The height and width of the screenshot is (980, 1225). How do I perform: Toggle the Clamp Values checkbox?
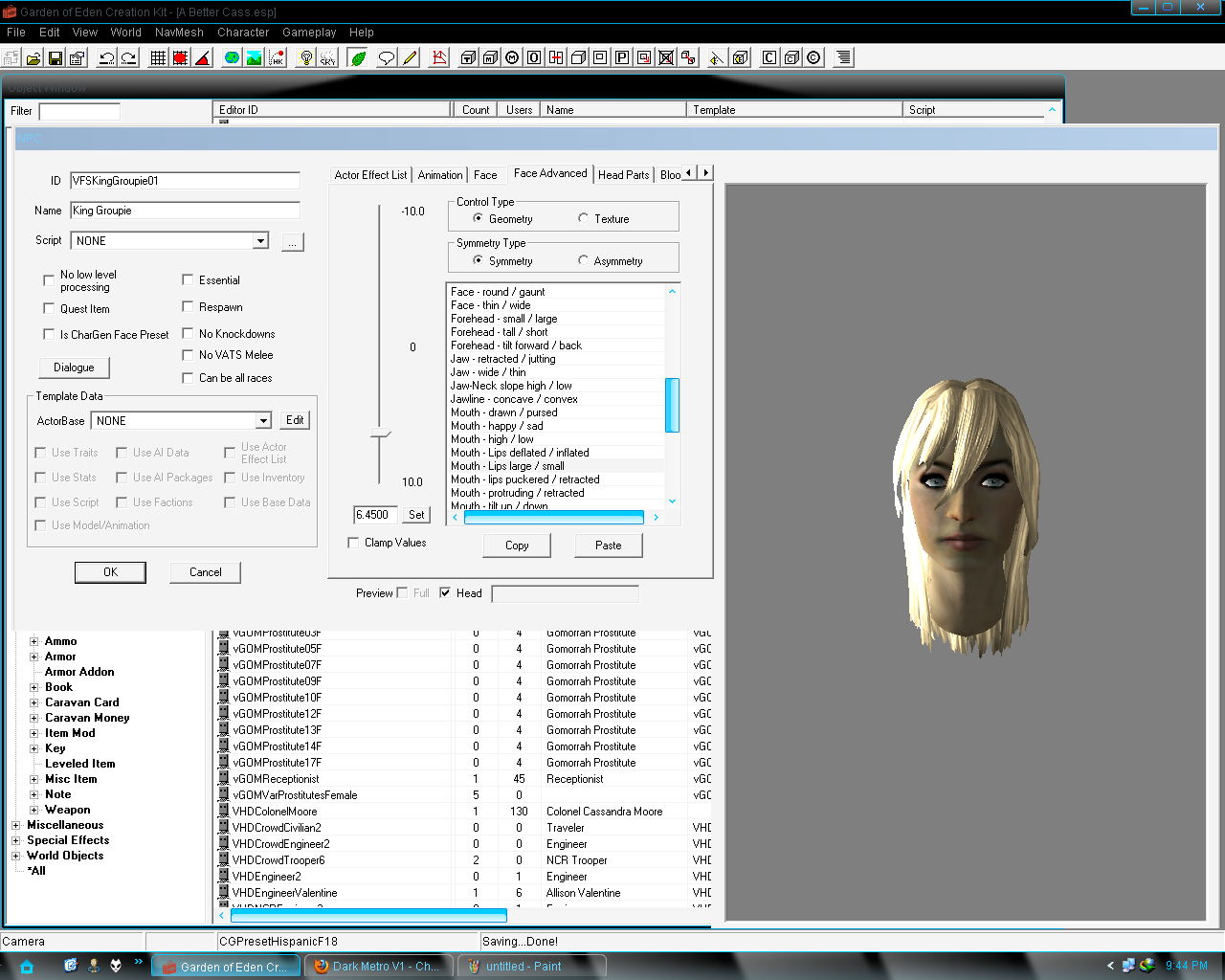click(x=353, y=543)
